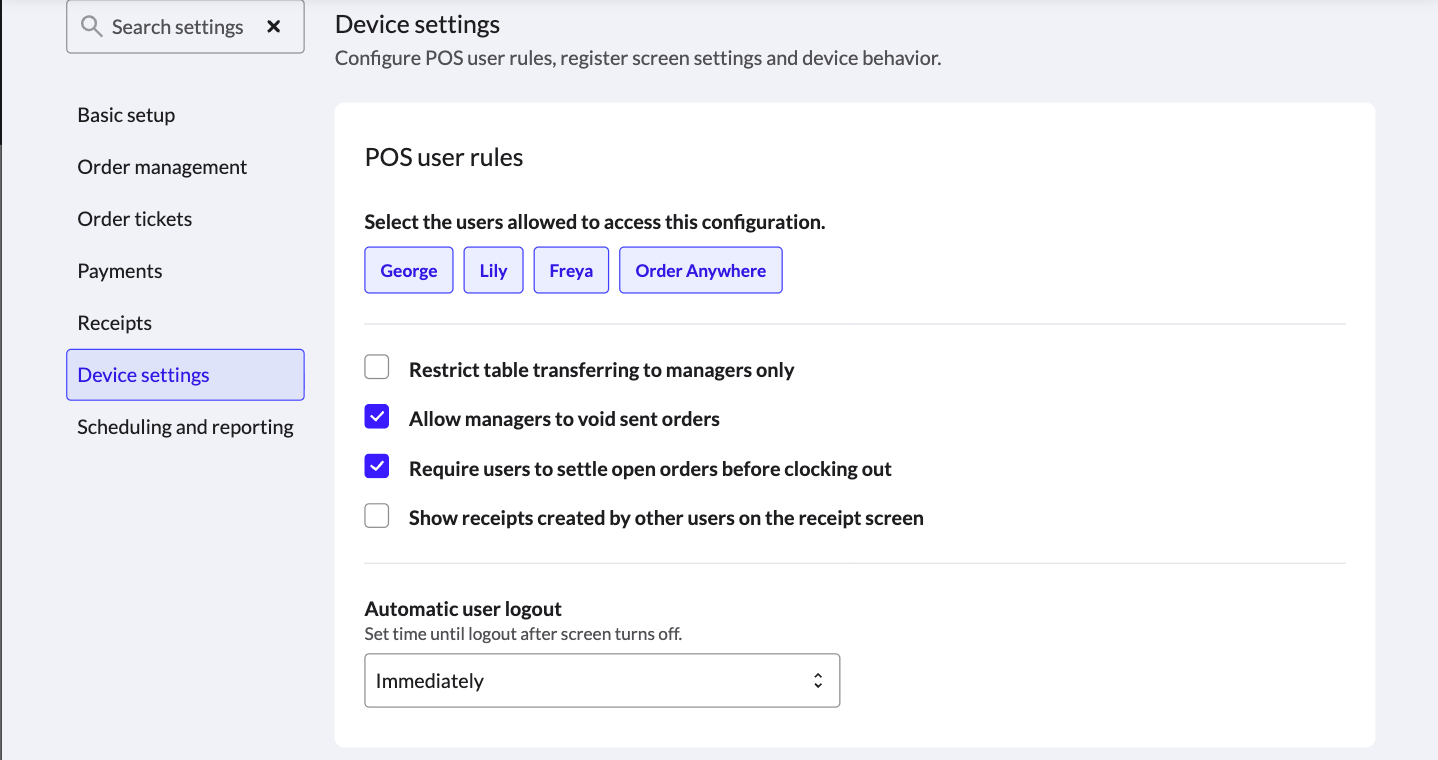Open Order tickets settings
This screenshot has height=760, width=1438.
coord(135,219)
